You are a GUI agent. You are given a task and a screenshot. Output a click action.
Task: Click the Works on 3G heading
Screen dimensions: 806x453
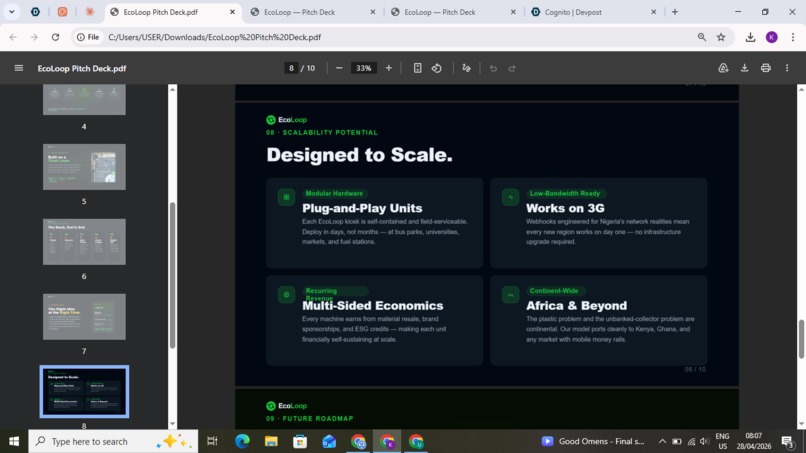[565, 208]
